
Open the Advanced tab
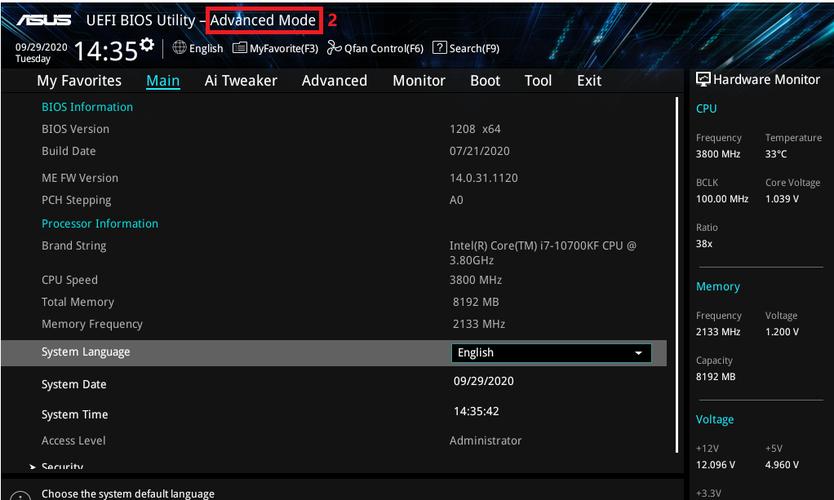pos(334,81)
